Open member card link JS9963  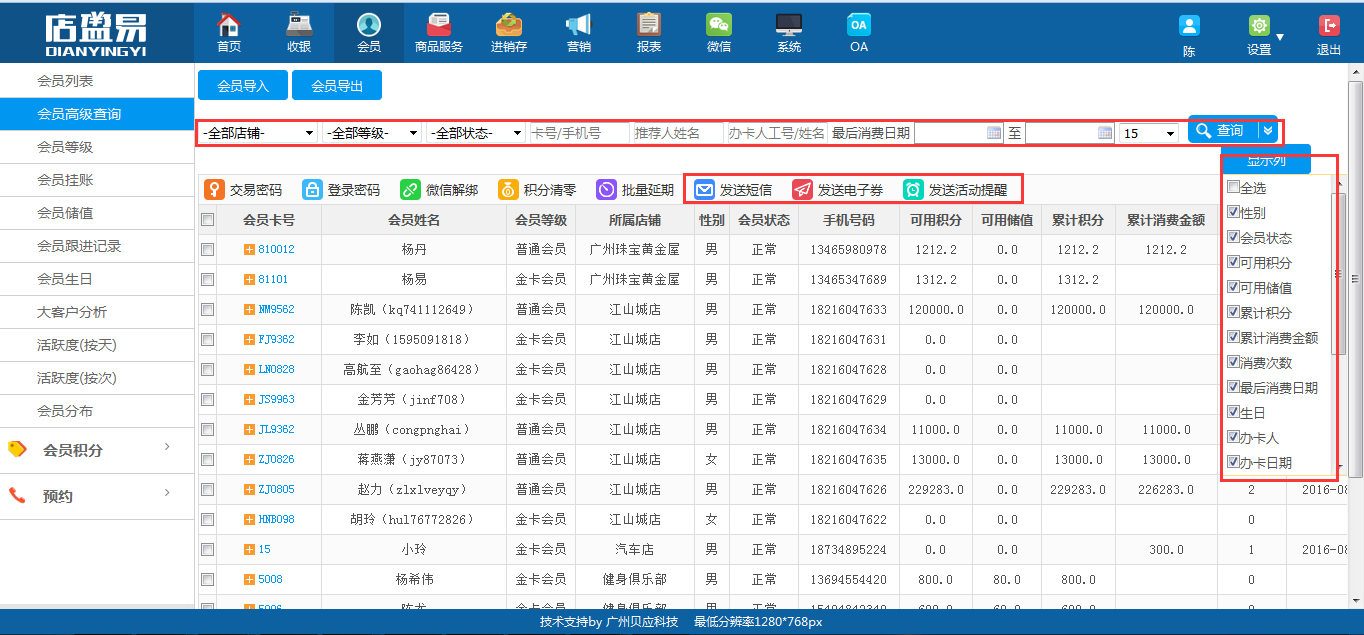[x=276, y=399]
